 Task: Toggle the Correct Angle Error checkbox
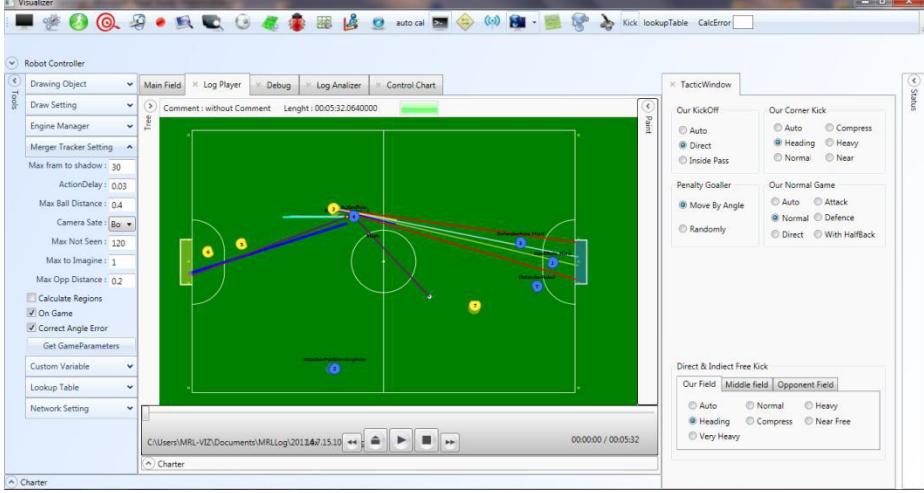pyautogui.click(x=32, y=328)
